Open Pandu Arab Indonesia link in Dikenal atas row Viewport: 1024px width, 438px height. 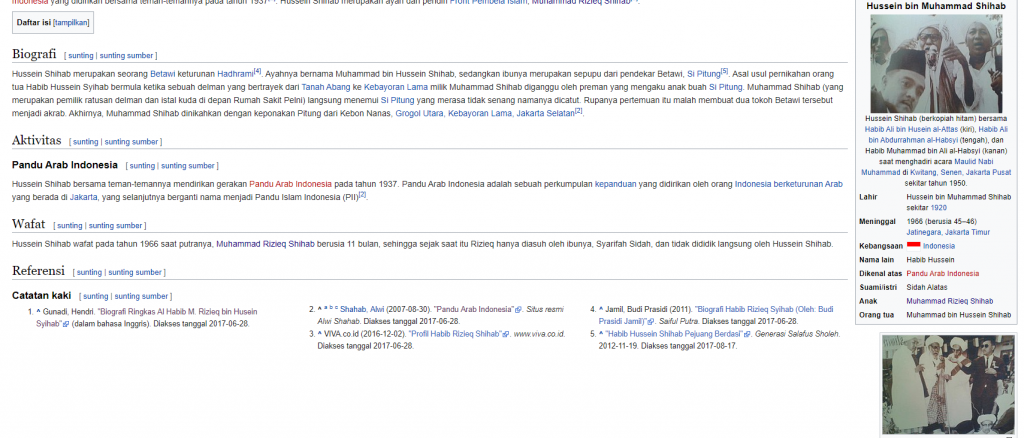[x=942, y=274]
